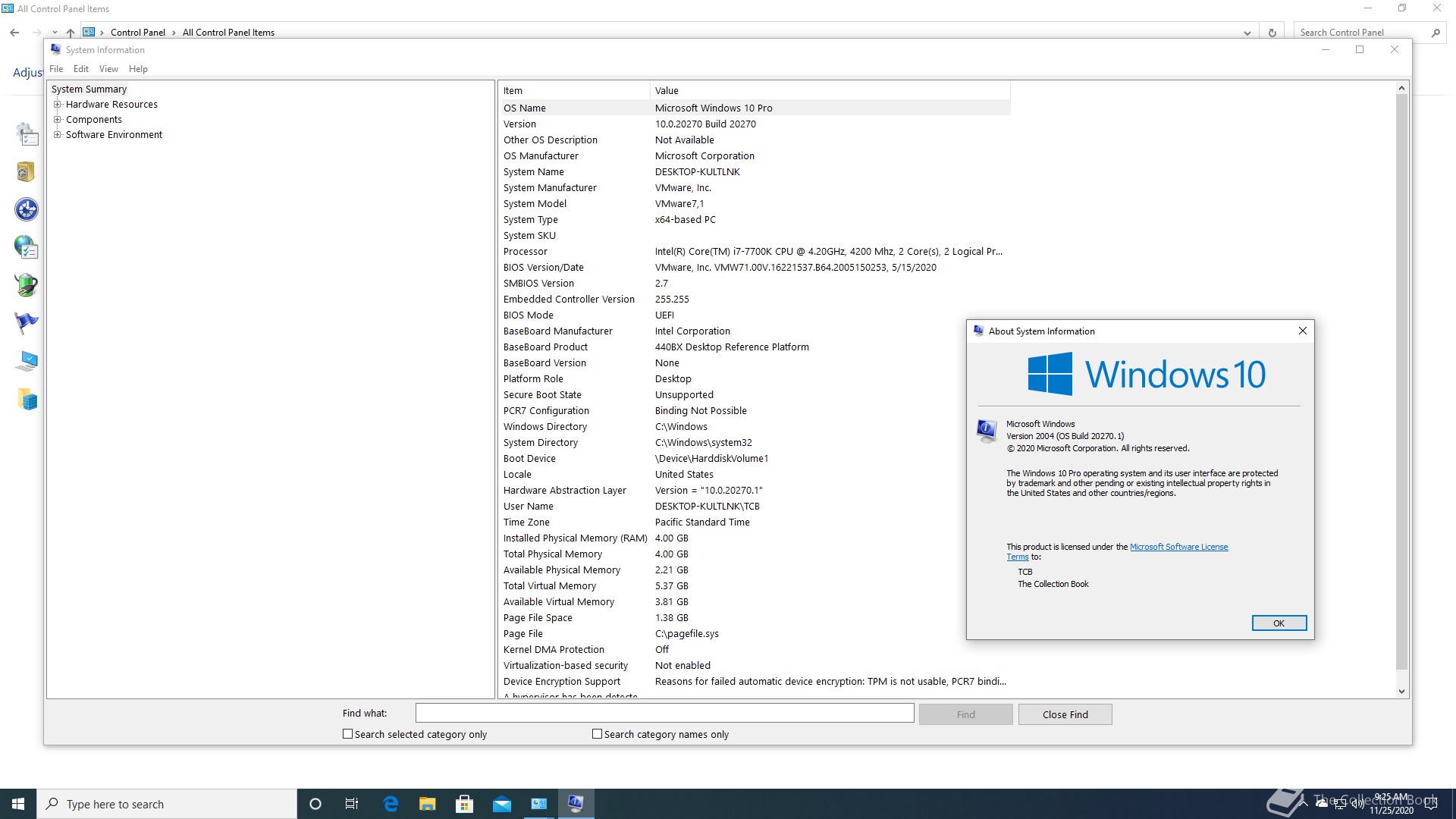This screenshot has width=1456, height=819.
Task: Open Microsoft Store from the taskbar
Action: tap(465, 804)
